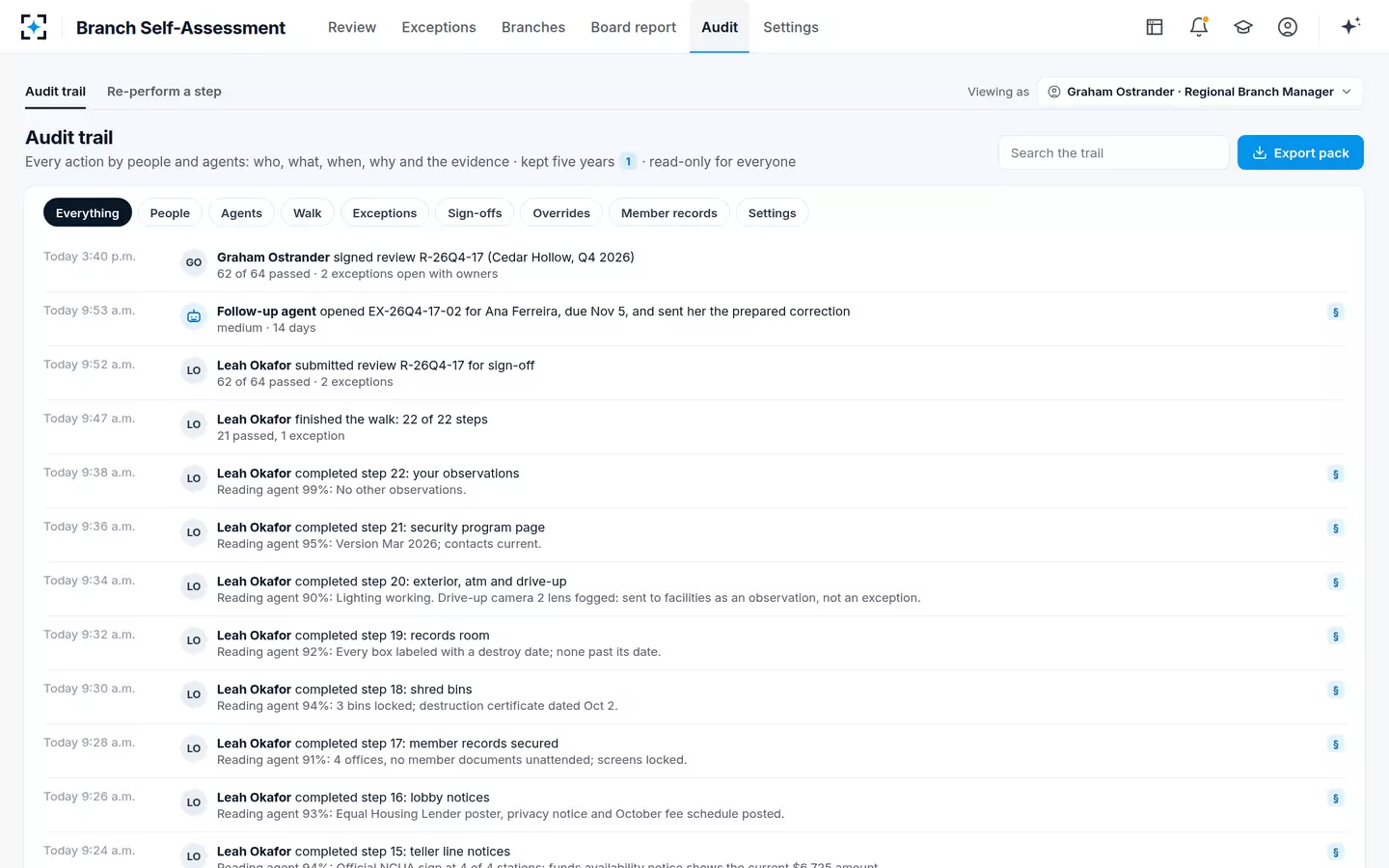The height and width of the screenshot is (868, 1389).
Task: Open the graduation cap training icon
Action: pyautogui.click(x=1243, y=27)
